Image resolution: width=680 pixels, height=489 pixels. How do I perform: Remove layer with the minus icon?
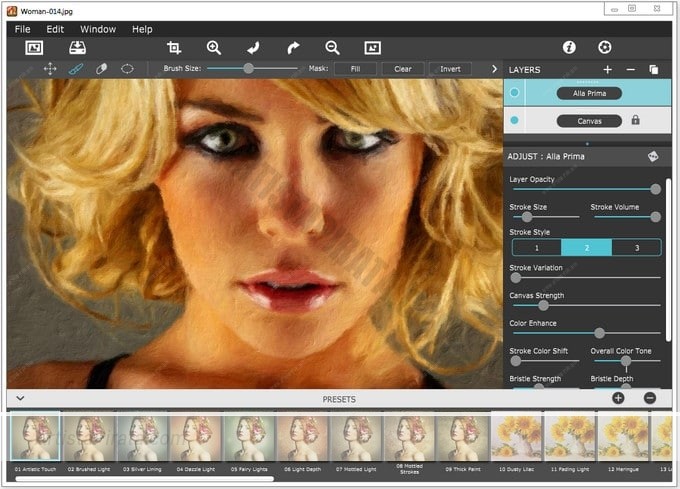(631, 69)
